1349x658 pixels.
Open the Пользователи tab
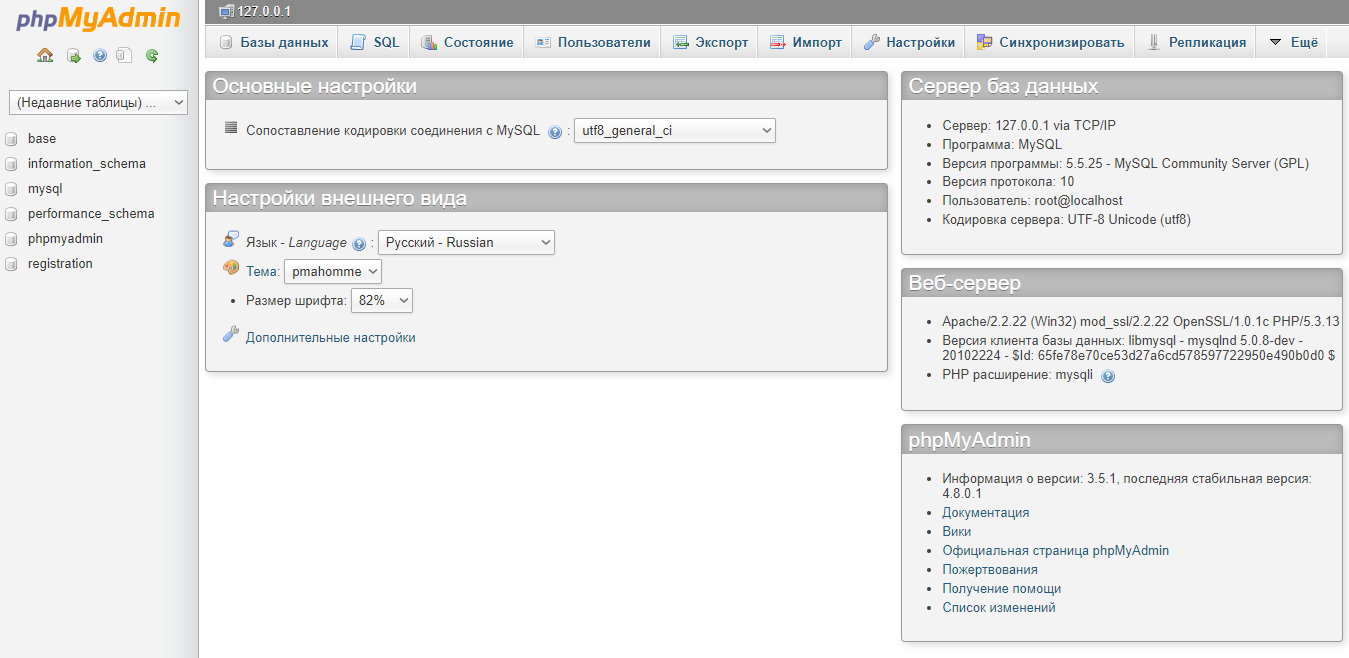click(x=593, y=42)
